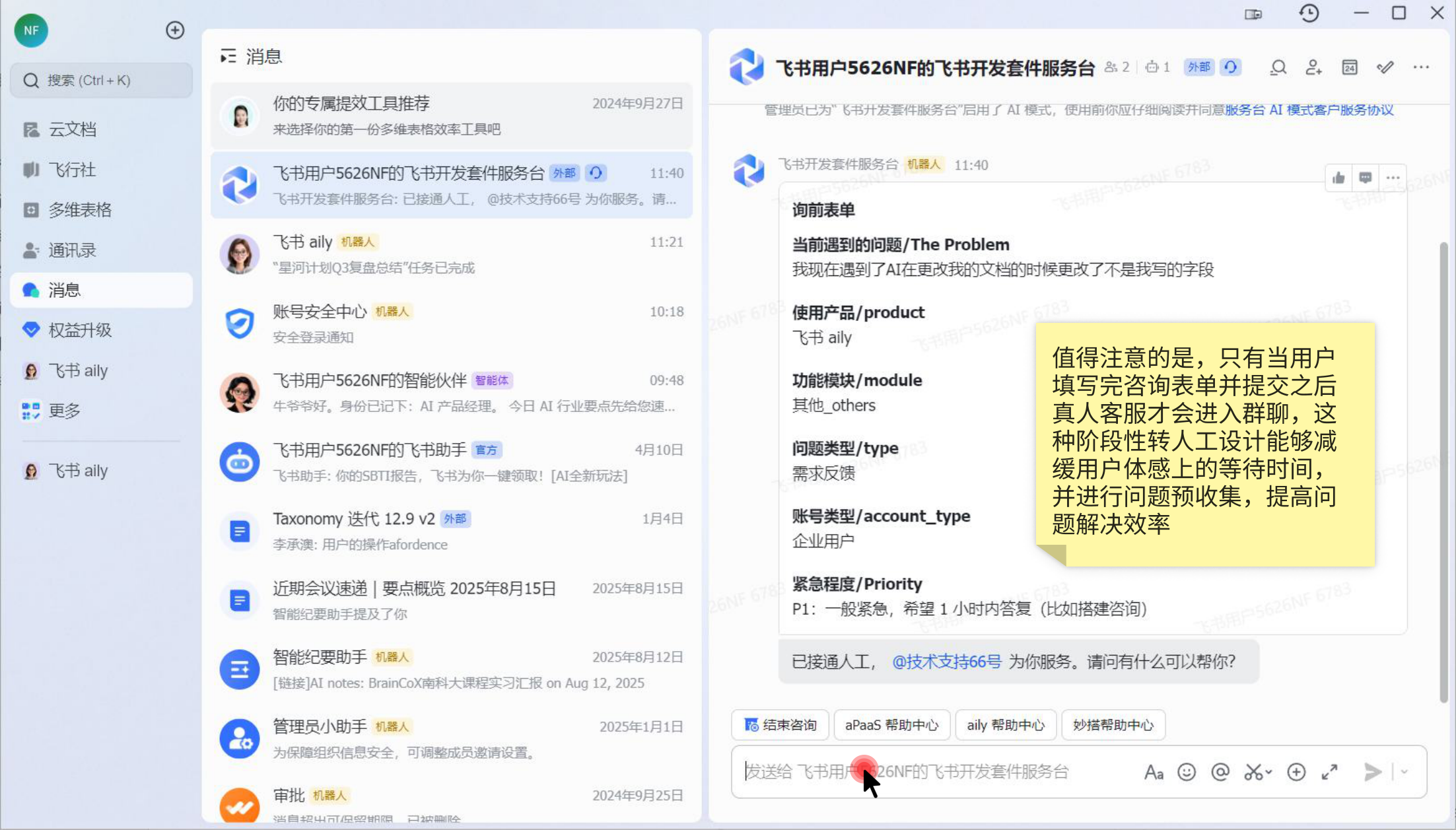Search within this chat
Image resolution: width=1456 pixels, height=830 pixels.
(x=1278, y=67)
